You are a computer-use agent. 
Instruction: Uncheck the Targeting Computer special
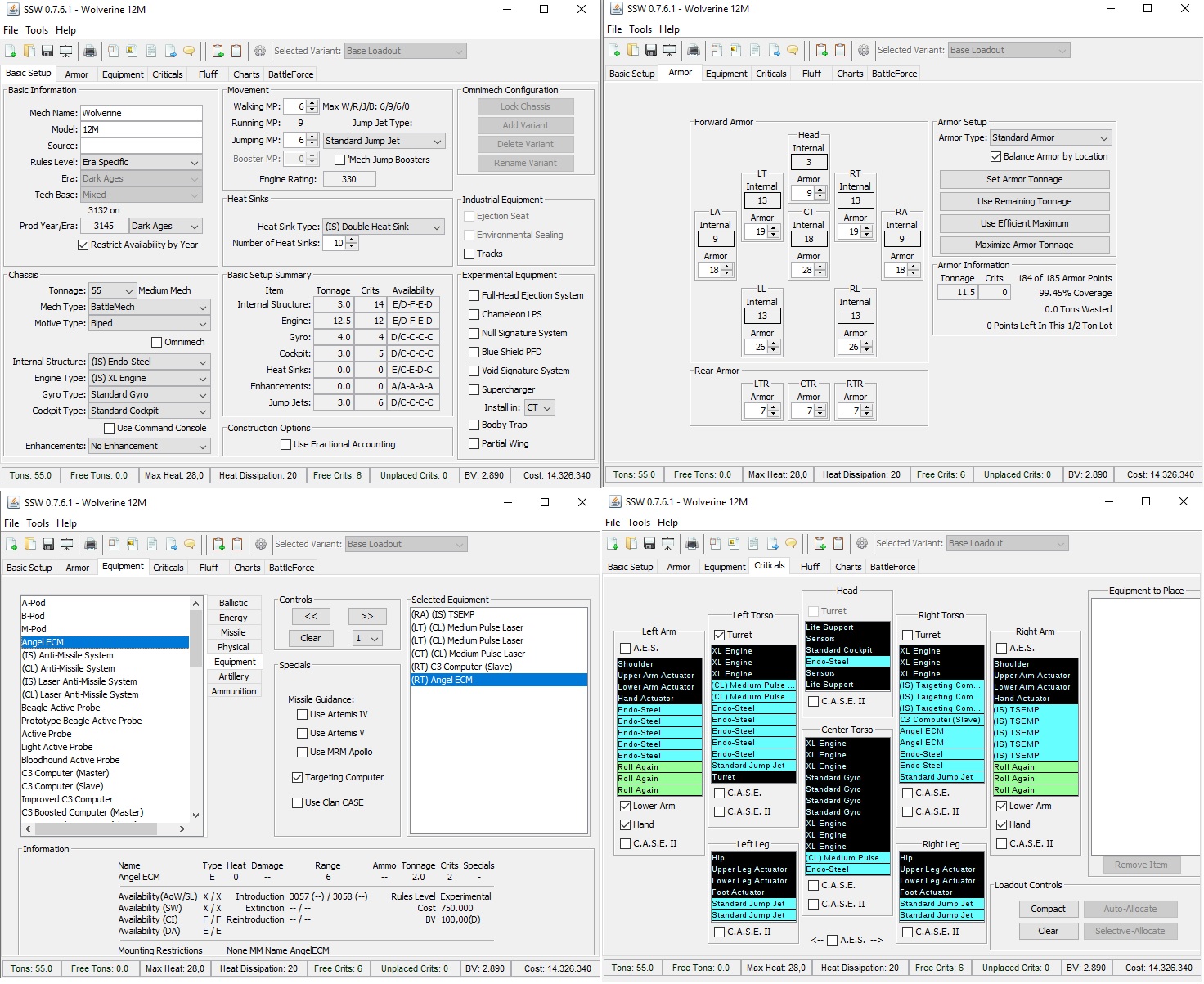297,777
